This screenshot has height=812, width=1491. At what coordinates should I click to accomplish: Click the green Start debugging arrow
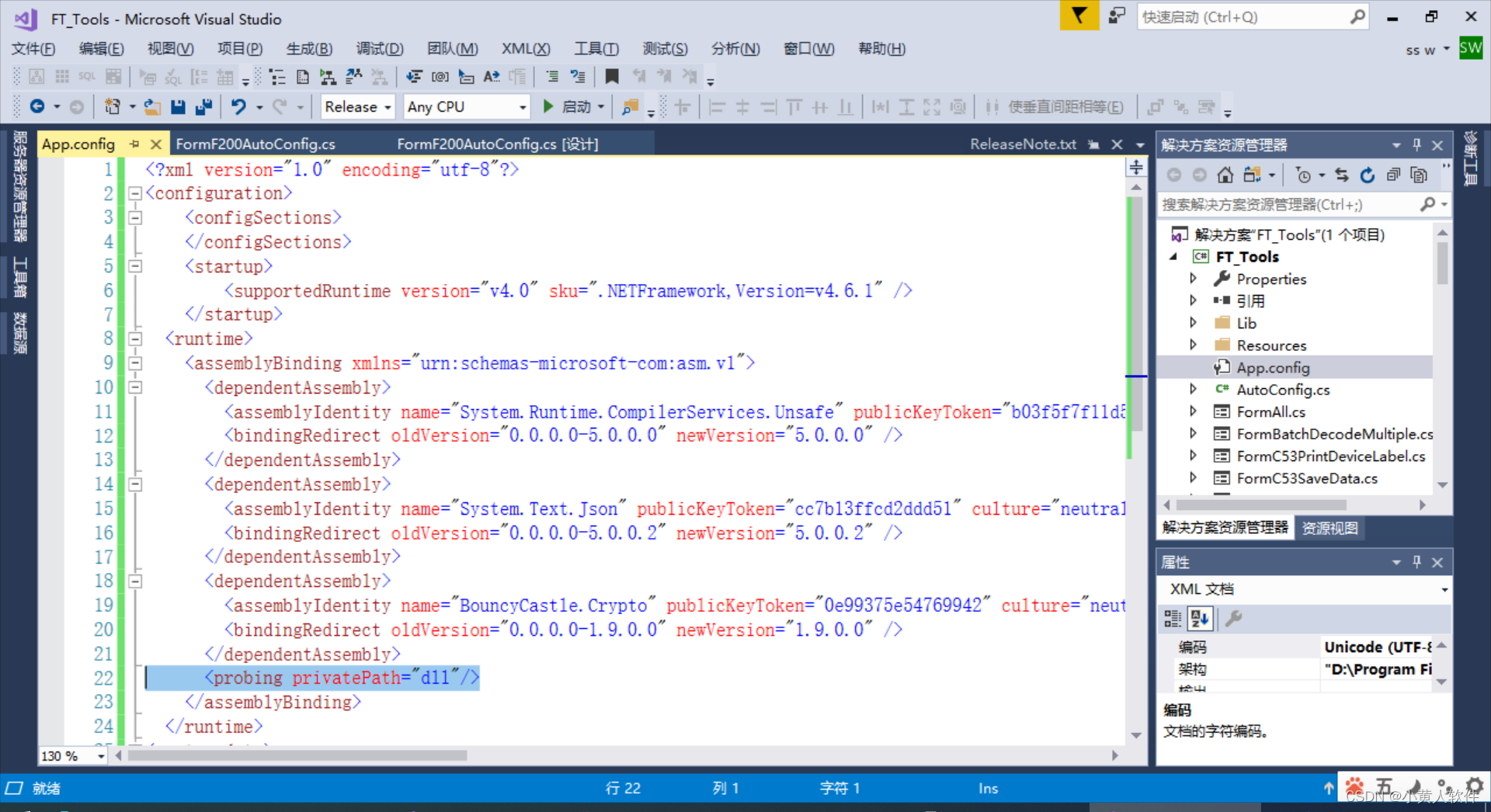[x=547, y=107]
